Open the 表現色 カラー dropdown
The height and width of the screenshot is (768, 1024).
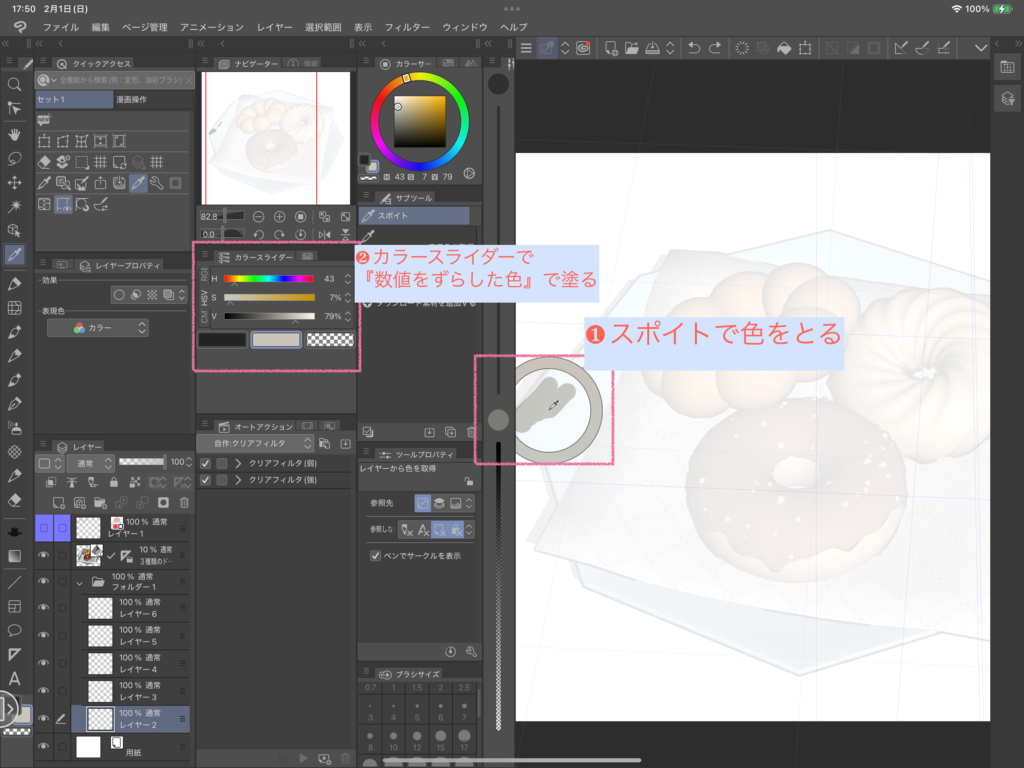(x=110, y=328)
